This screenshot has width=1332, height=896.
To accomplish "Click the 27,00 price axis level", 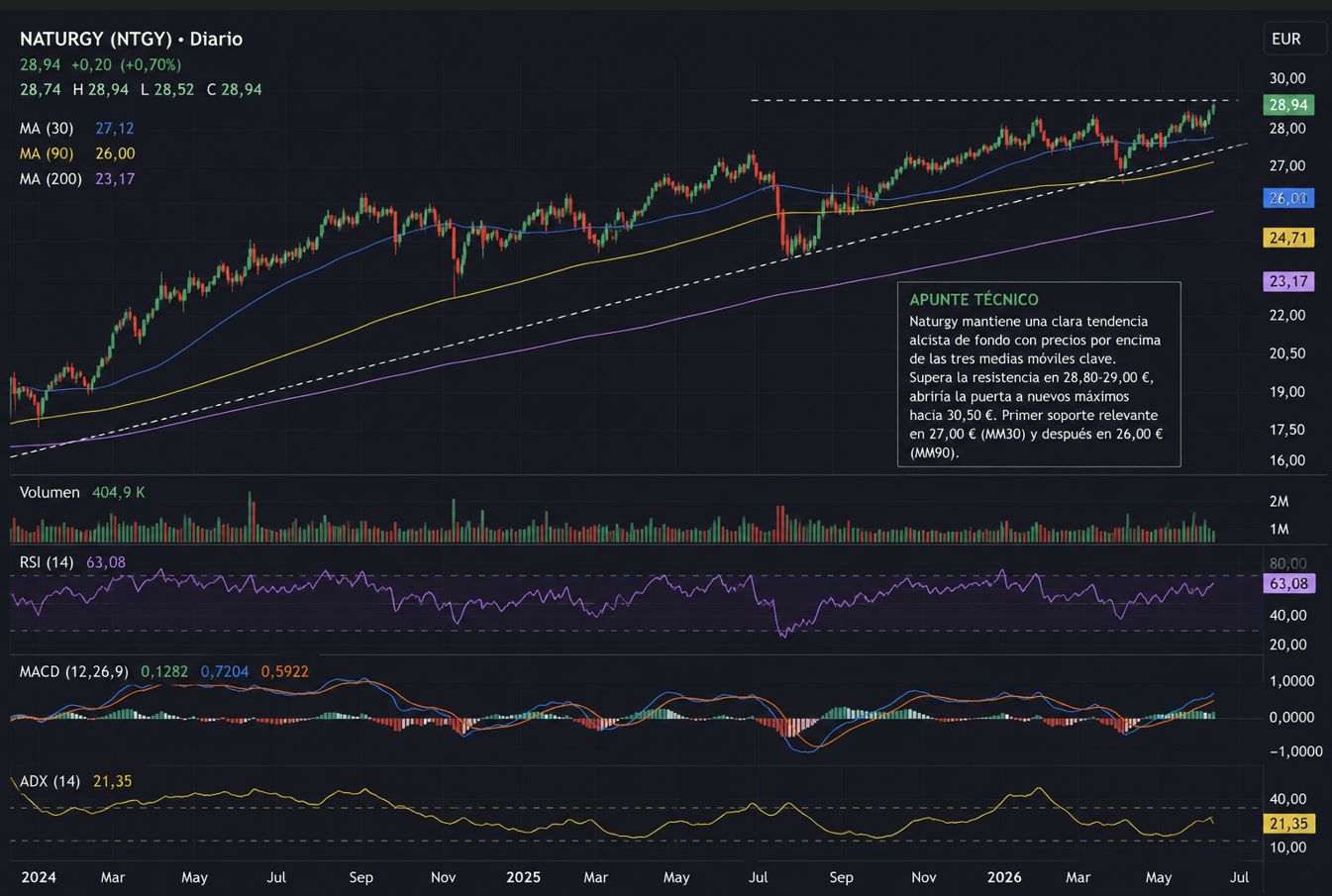I will (1287, 165).
